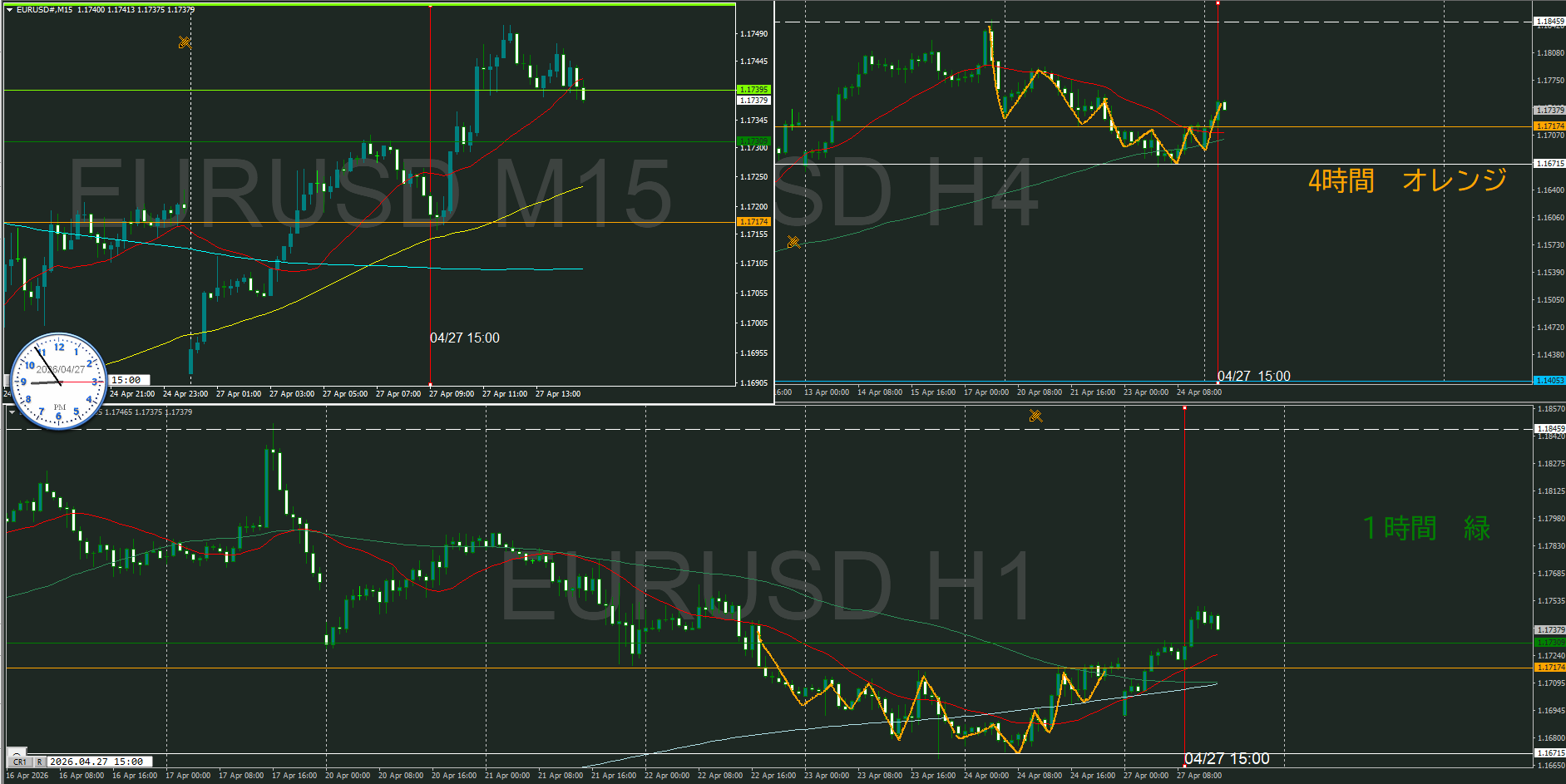Image resolution: width=1566 pixels, height=784 pixels.
Task: Toggle the CR1 button
Action: pyautogui.click(x=20, y=762)
